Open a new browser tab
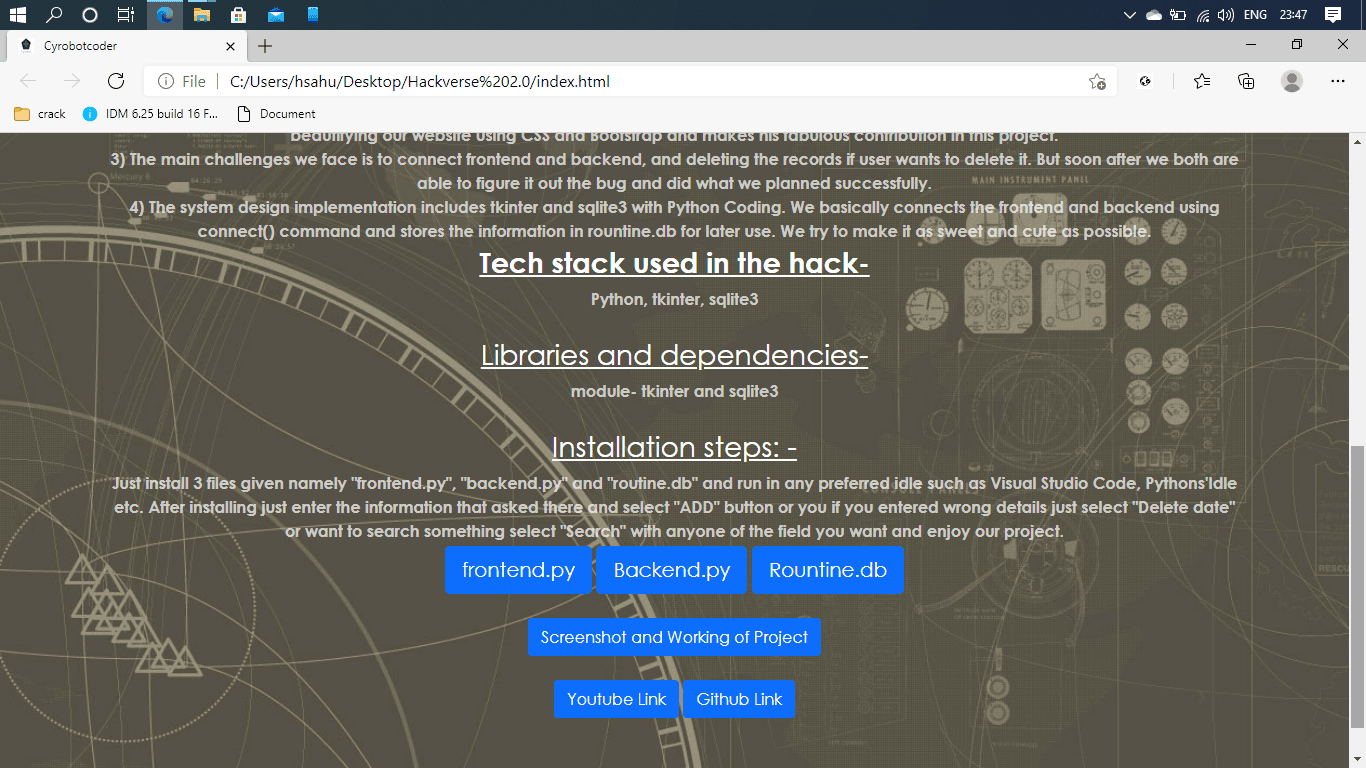The height and width of the screenshot is (768, 1366). pyautogui.click(x=265, y=46)
